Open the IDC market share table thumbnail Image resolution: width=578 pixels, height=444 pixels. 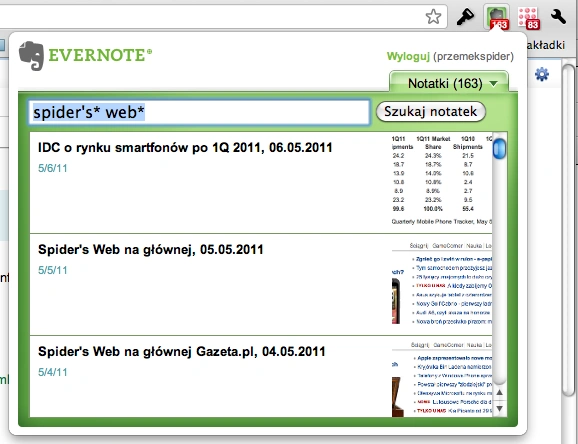[442, 180]
